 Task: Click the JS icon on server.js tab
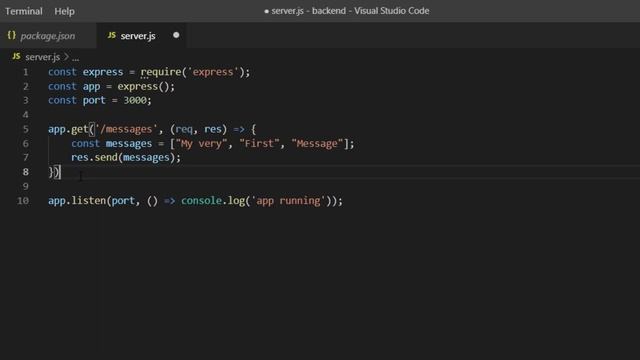[x=111, y=35]
